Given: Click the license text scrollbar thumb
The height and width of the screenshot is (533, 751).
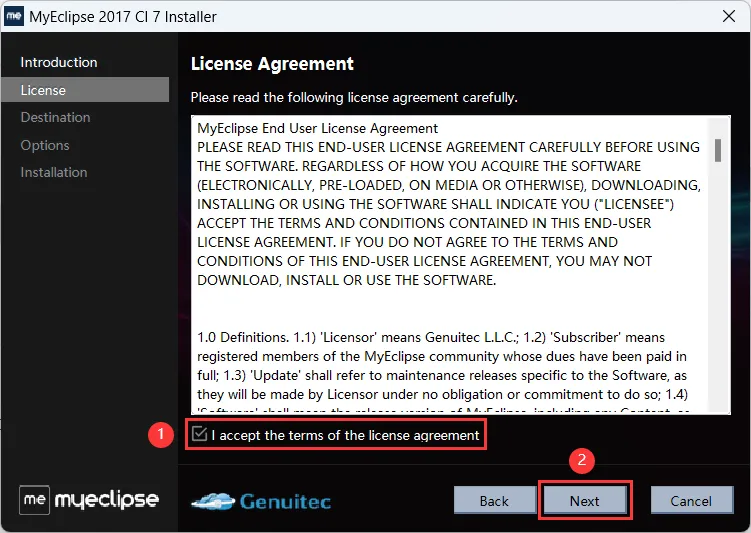Looking at the screenshot, I should click(x=717, y=150).
